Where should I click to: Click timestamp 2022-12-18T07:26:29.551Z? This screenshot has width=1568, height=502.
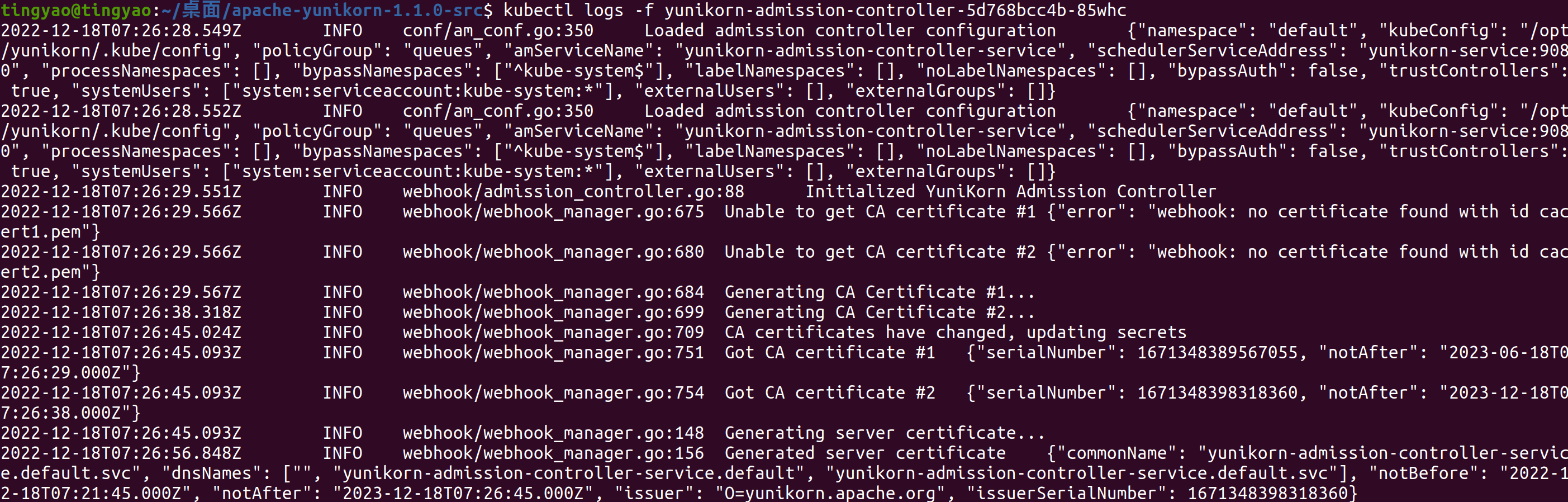click(x=121, y=191)
